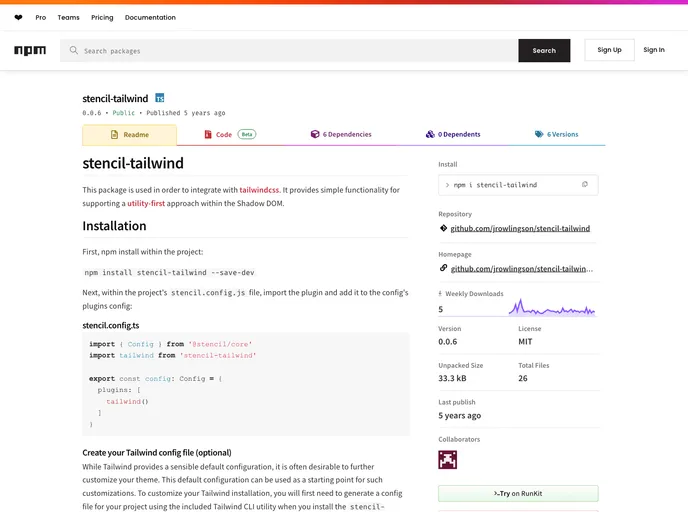Image resolution: width=688 pixels, height=512 pixels.
Task: Click the stencil.config.ts heading
Action: coord(111,325)
